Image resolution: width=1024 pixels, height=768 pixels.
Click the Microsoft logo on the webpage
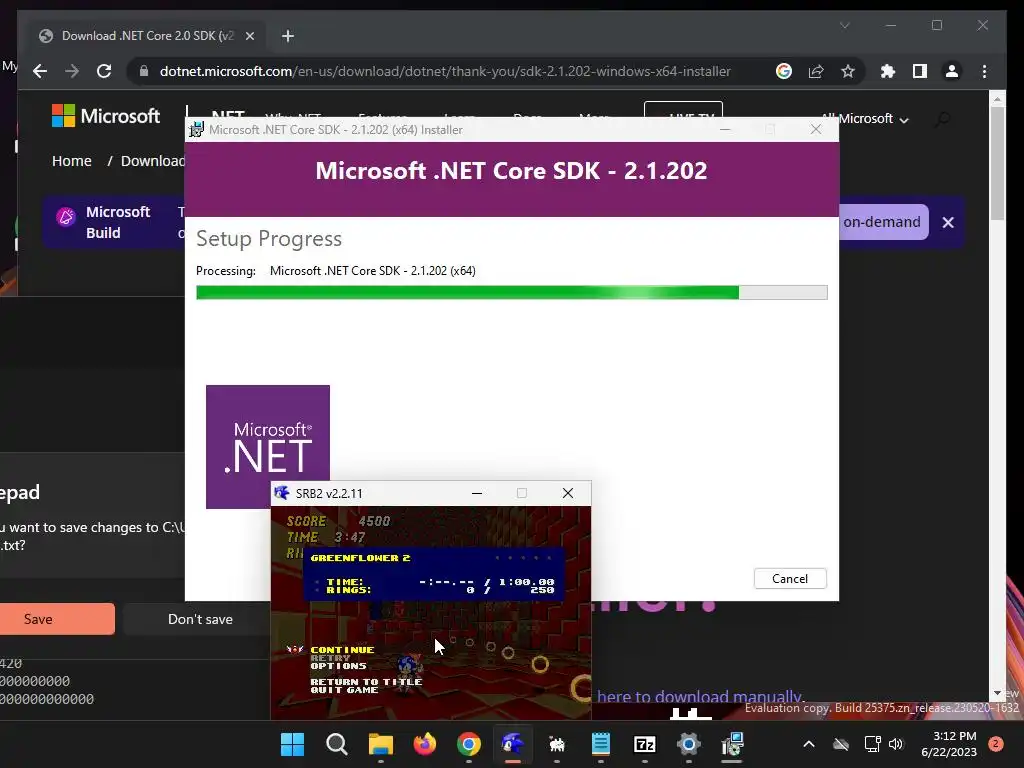106,116
